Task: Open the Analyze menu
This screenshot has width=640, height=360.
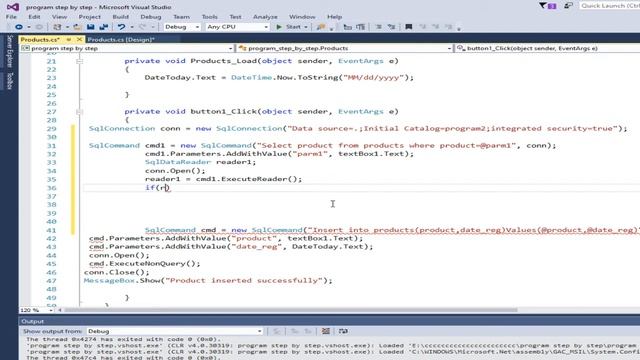Action: pos(265,17)
